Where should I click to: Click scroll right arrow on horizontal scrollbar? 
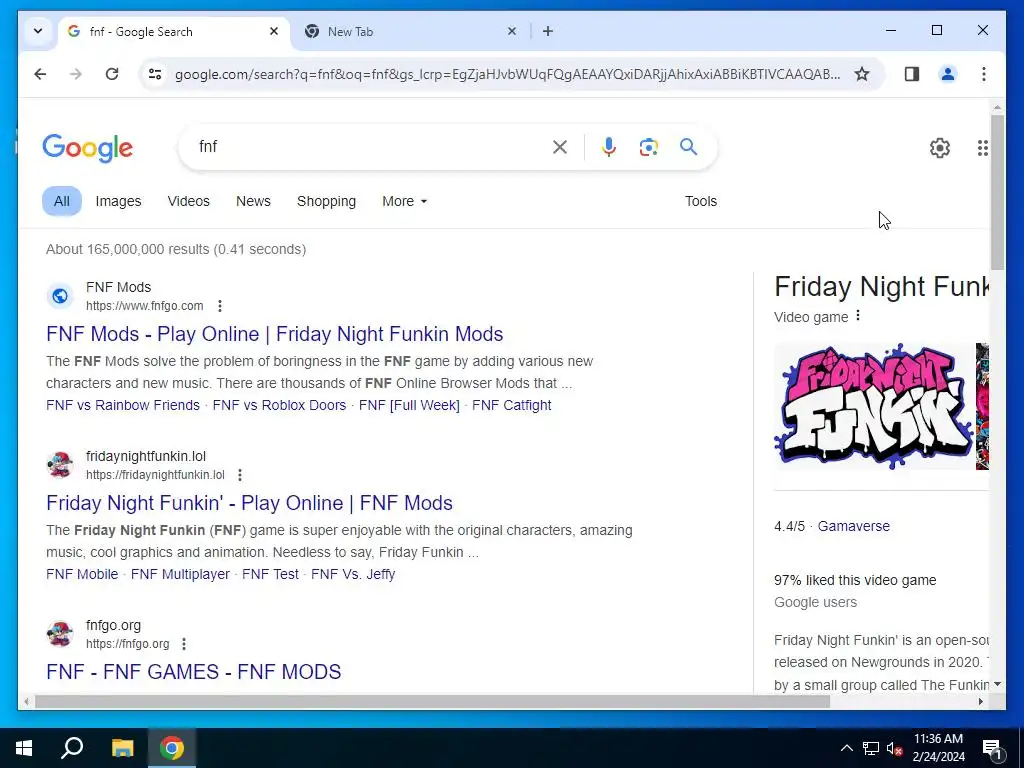point(981,701)
